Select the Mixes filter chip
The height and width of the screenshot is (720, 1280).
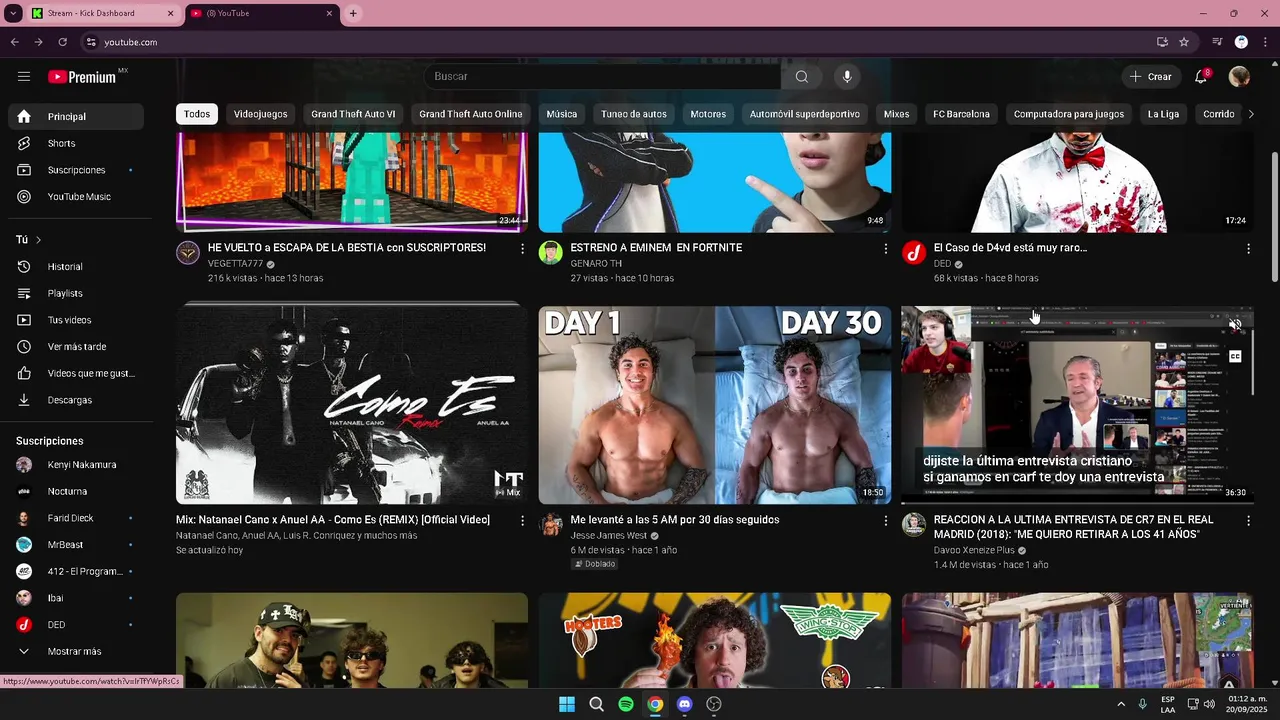(x=896, y=114)
